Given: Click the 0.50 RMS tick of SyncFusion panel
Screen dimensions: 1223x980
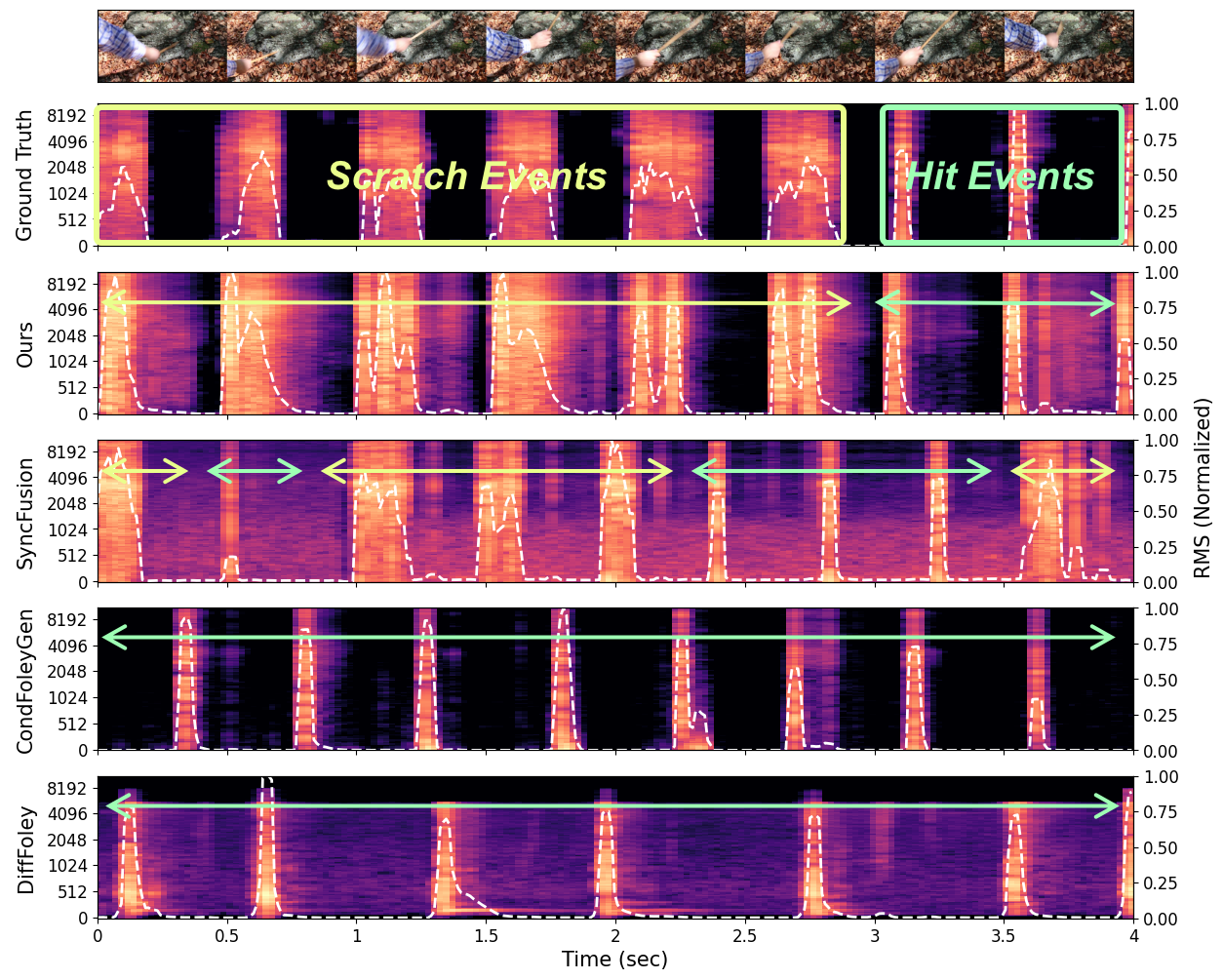Looking at the screenshot, I should click(x=1161, y=512).
